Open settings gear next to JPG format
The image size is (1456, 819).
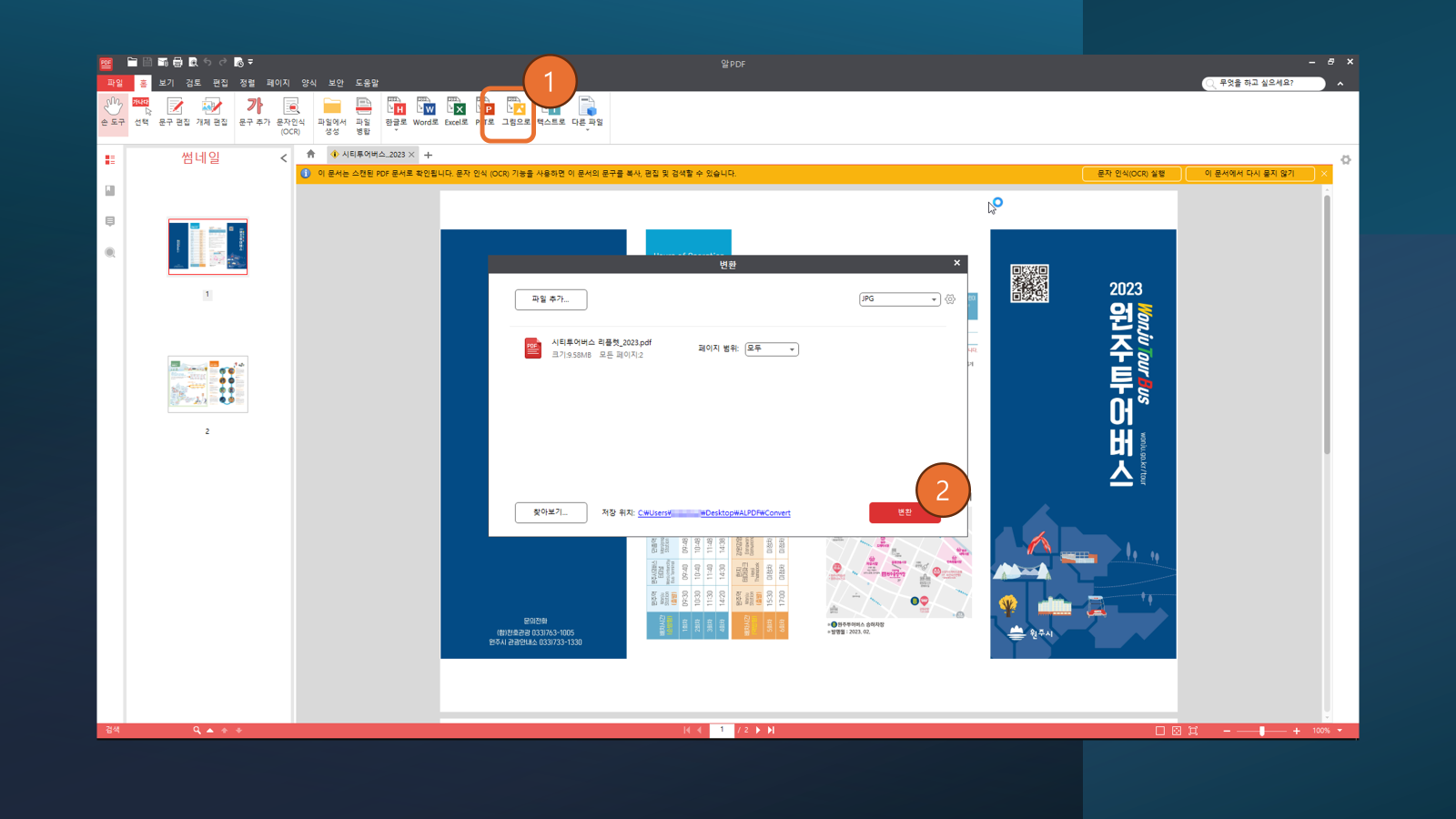pos(950,299)
